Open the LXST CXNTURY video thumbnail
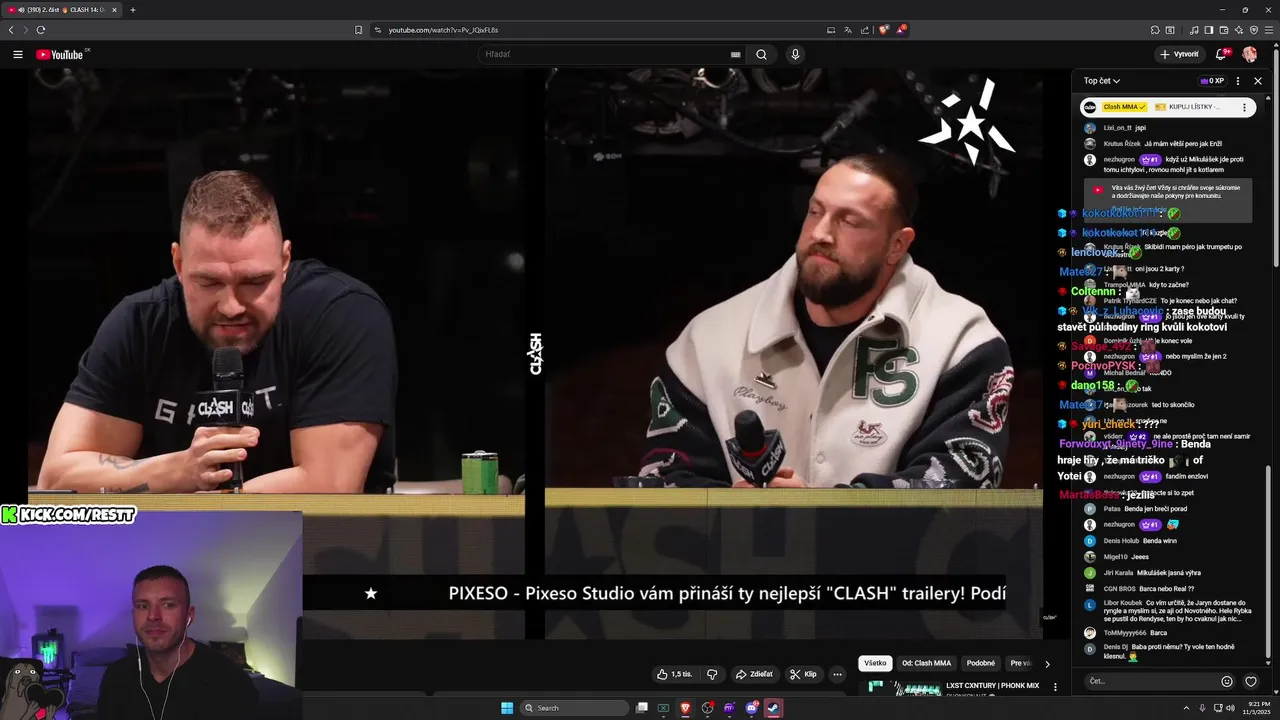1280x720 pixels. click(900, 688)
